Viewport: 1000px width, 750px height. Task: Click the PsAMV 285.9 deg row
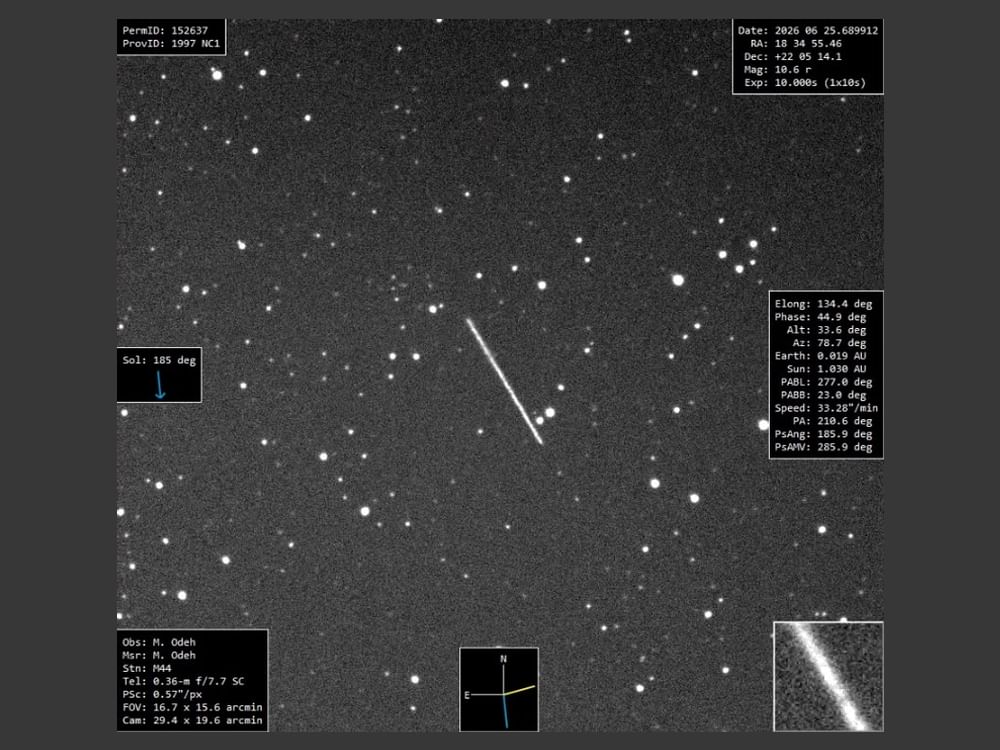click(823, 447)
